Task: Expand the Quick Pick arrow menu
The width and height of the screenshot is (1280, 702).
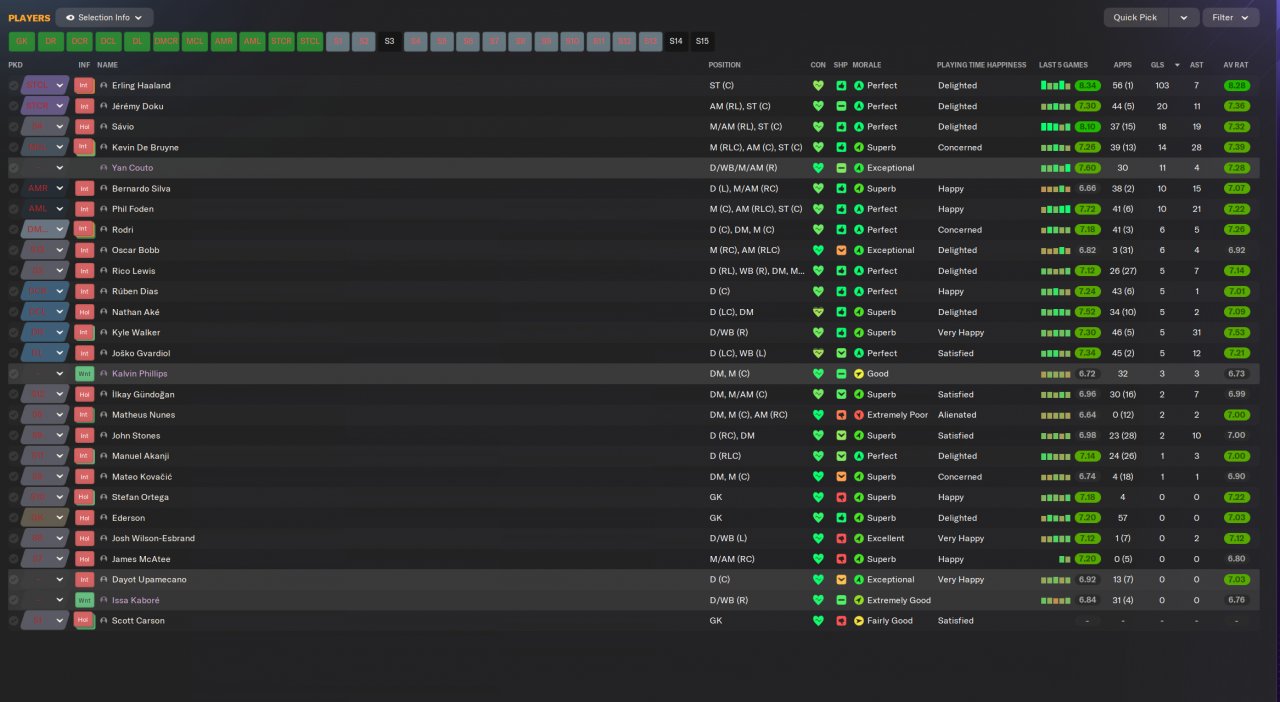Action: (x=1184, y=17)
